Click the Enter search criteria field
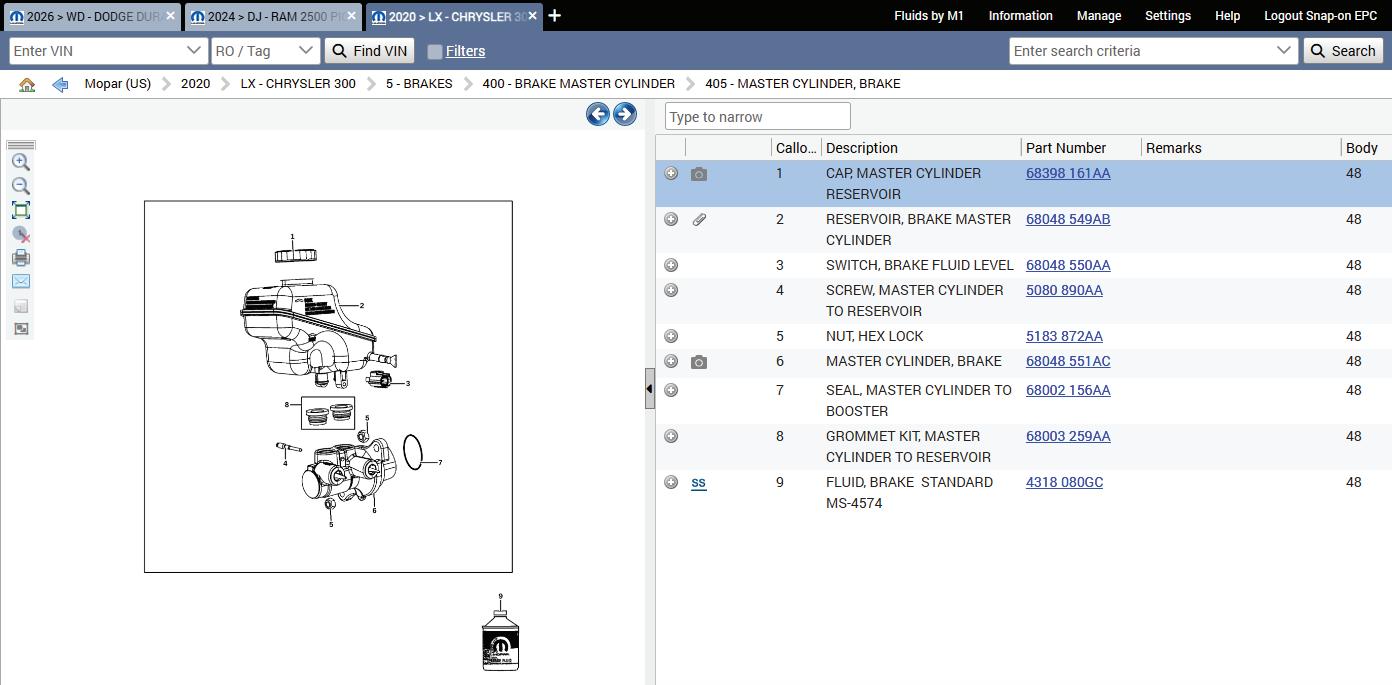 point(1142,51)
